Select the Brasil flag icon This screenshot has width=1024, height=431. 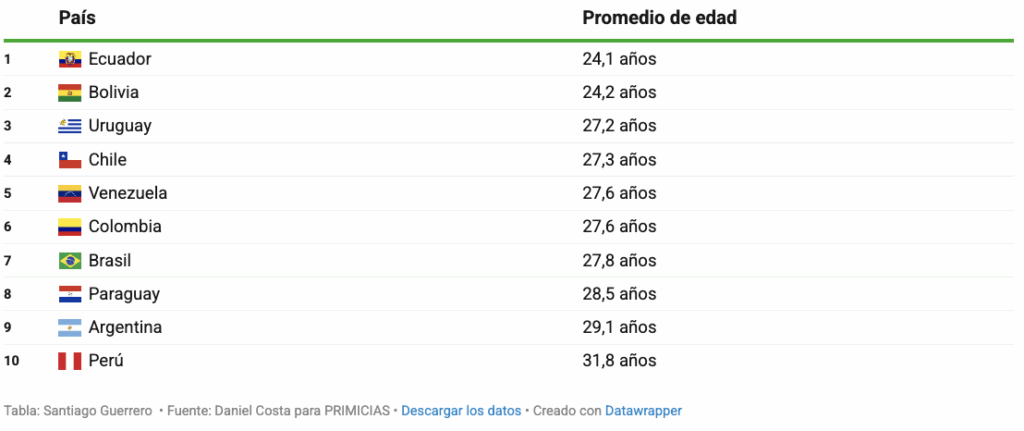coord(69,261)
